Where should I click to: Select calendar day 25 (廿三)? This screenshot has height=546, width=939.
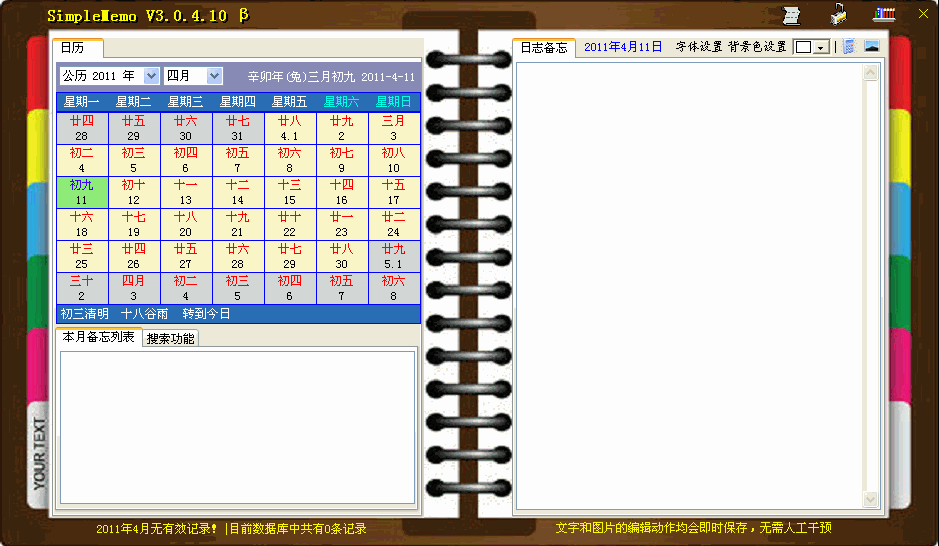(x=82, y=256)
